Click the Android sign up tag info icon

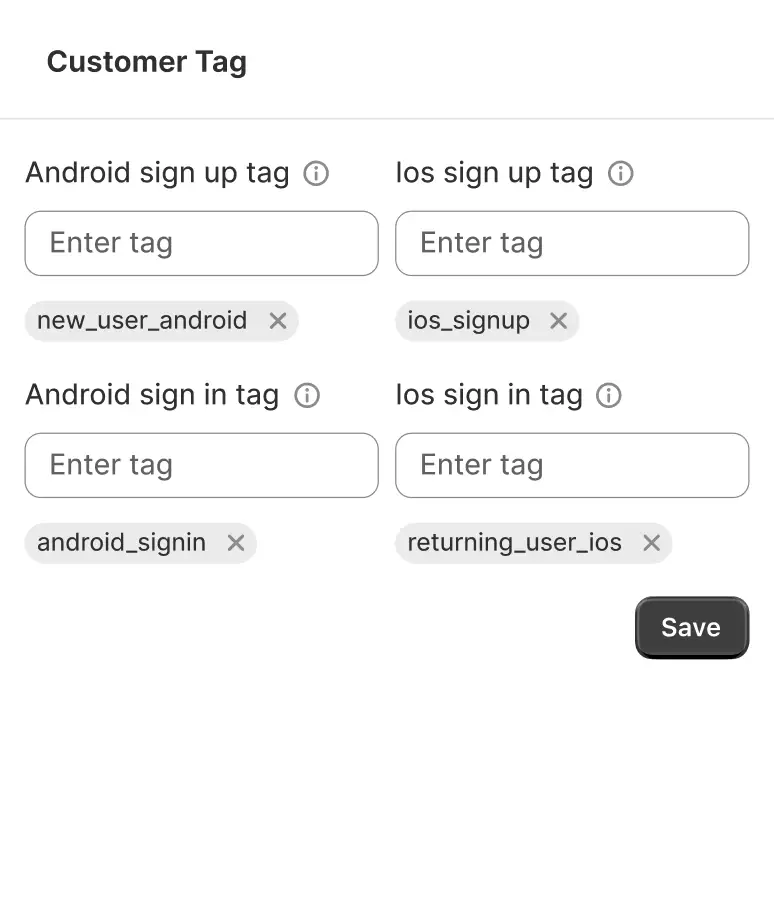(316, 174)
